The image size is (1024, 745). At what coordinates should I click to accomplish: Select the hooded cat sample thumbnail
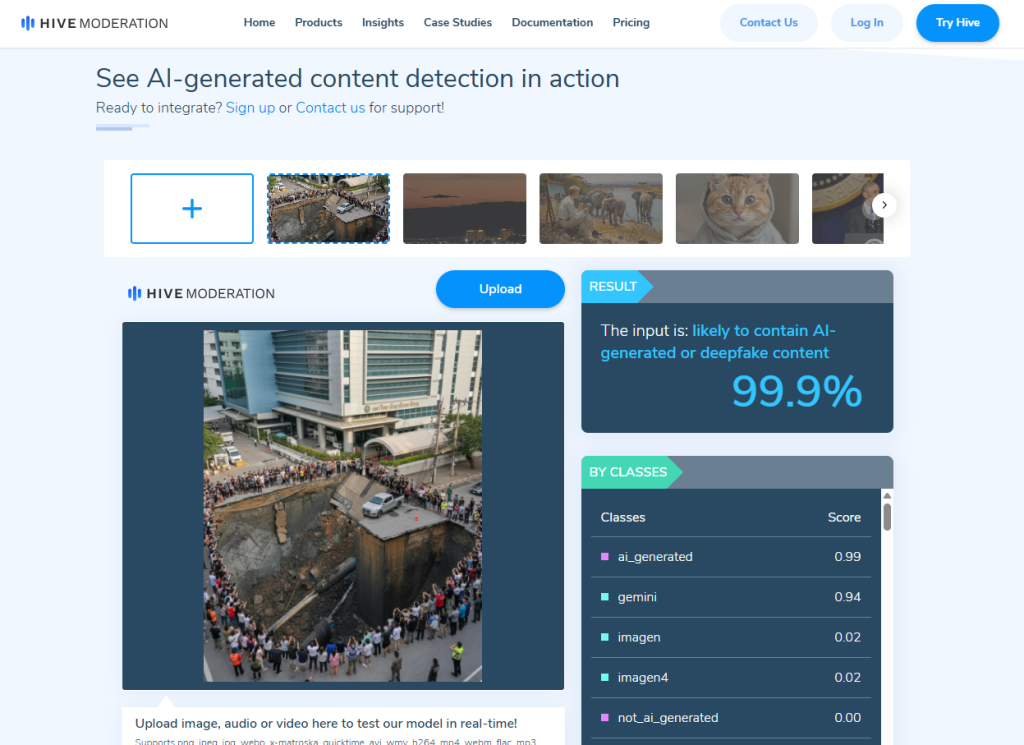[737, 208]
